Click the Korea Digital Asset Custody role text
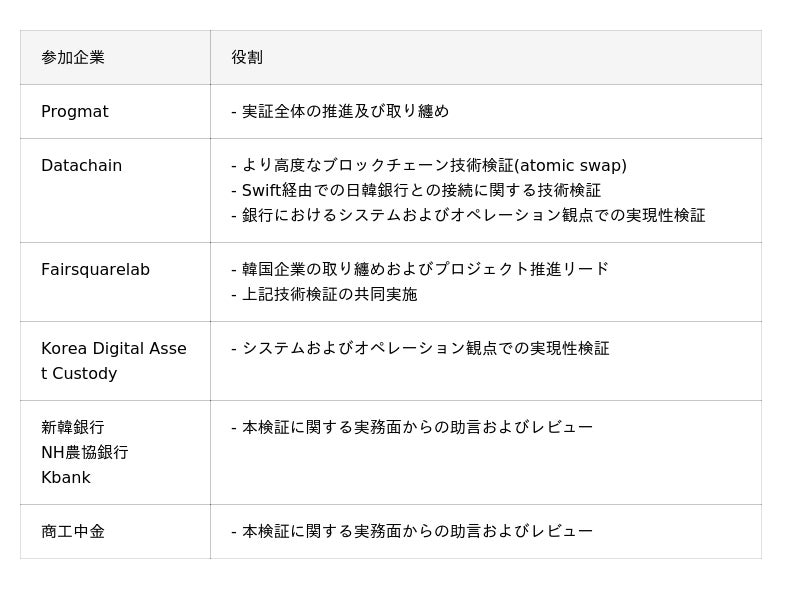 (420, 349)
